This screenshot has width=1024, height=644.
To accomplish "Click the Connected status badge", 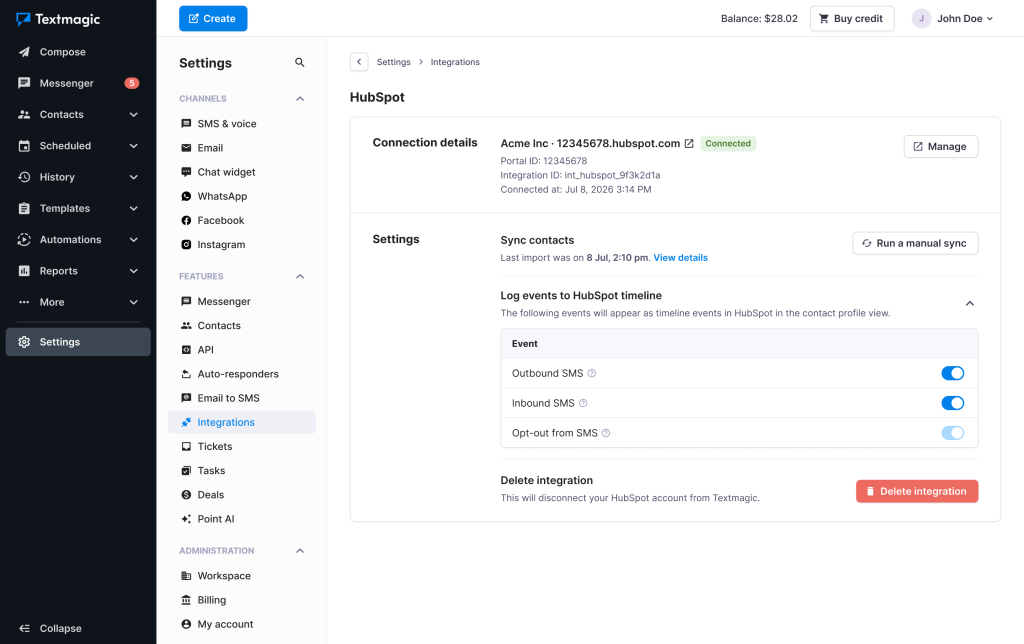I will click(728, 144).
